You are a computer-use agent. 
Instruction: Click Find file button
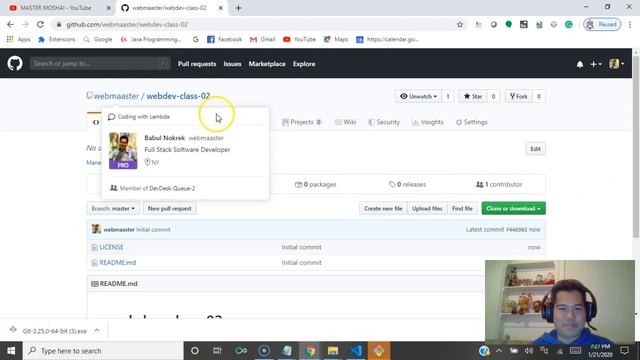pyautogui.click(x=462, y=209)
